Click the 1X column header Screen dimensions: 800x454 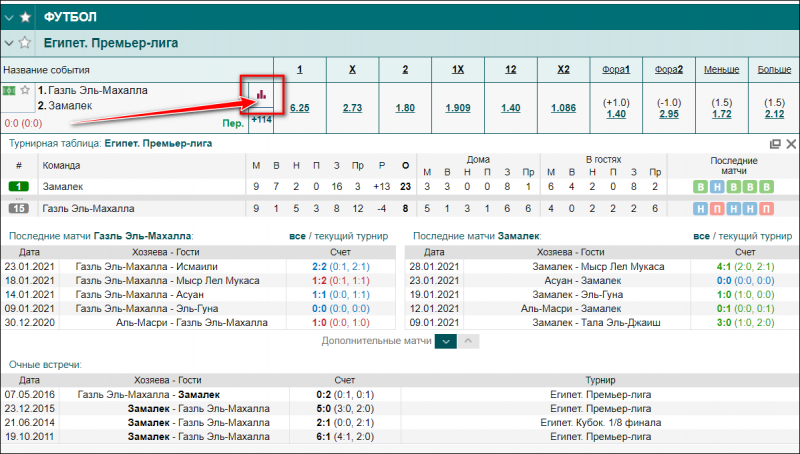(x=458, y=70)
